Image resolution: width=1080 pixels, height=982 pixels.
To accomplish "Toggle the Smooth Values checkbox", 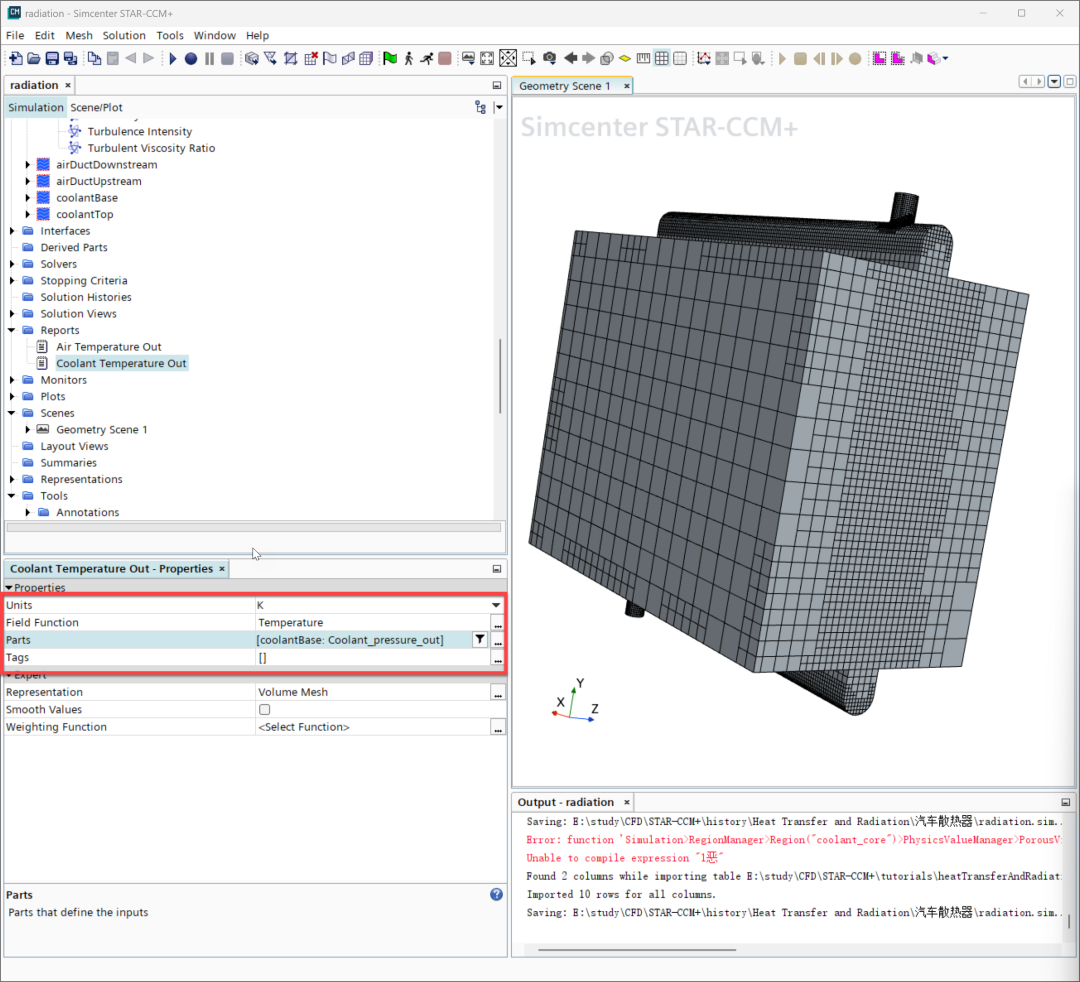I will (264, 709).
